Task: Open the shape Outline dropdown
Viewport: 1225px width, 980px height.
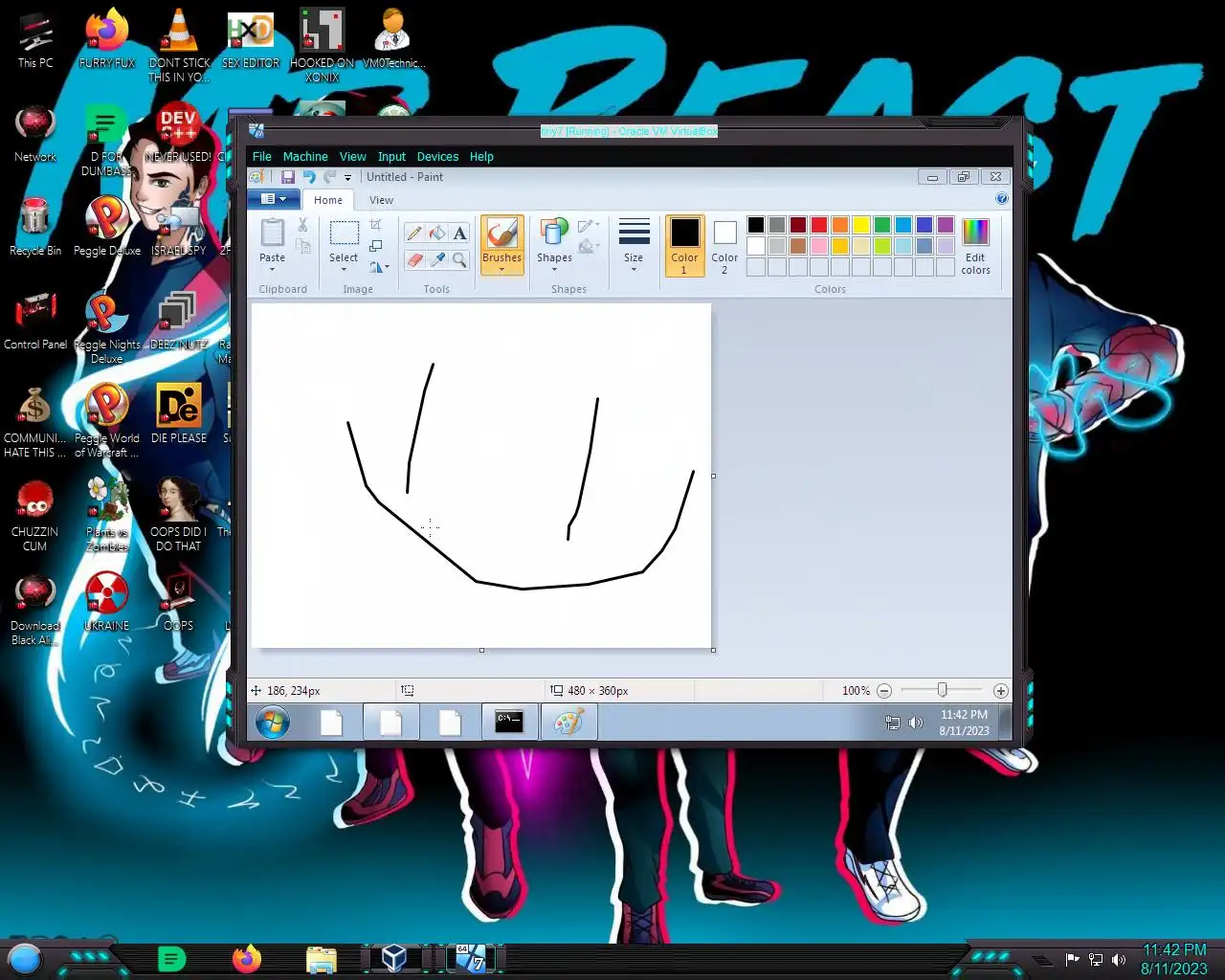Action: [589, 226]
